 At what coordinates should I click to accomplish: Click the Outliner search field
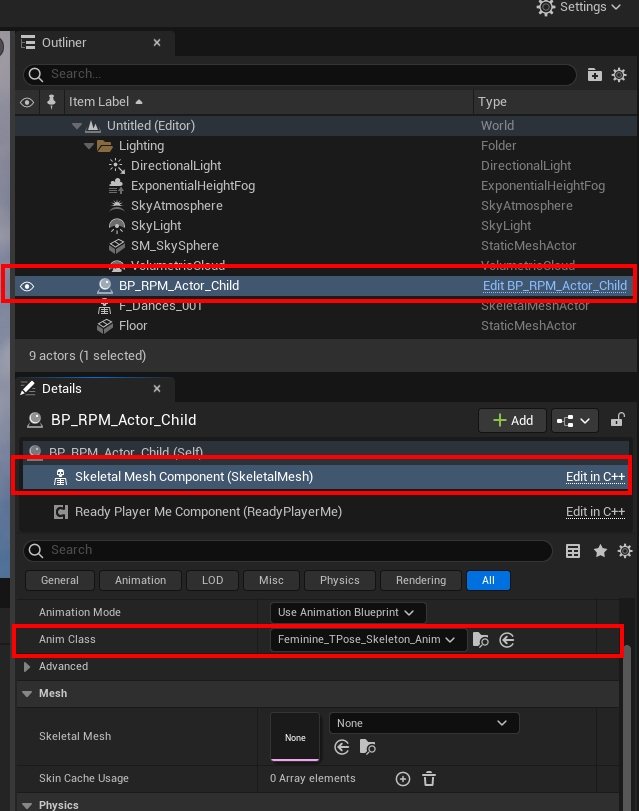(299, 74)
